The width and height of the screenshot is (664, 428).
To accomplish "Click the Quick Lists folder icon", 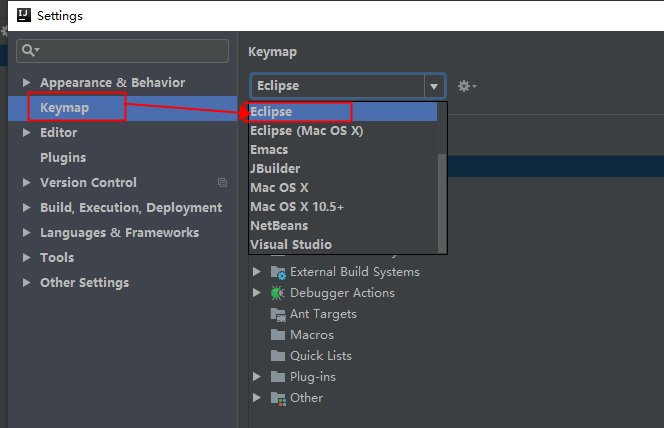I will pos(278,356).
